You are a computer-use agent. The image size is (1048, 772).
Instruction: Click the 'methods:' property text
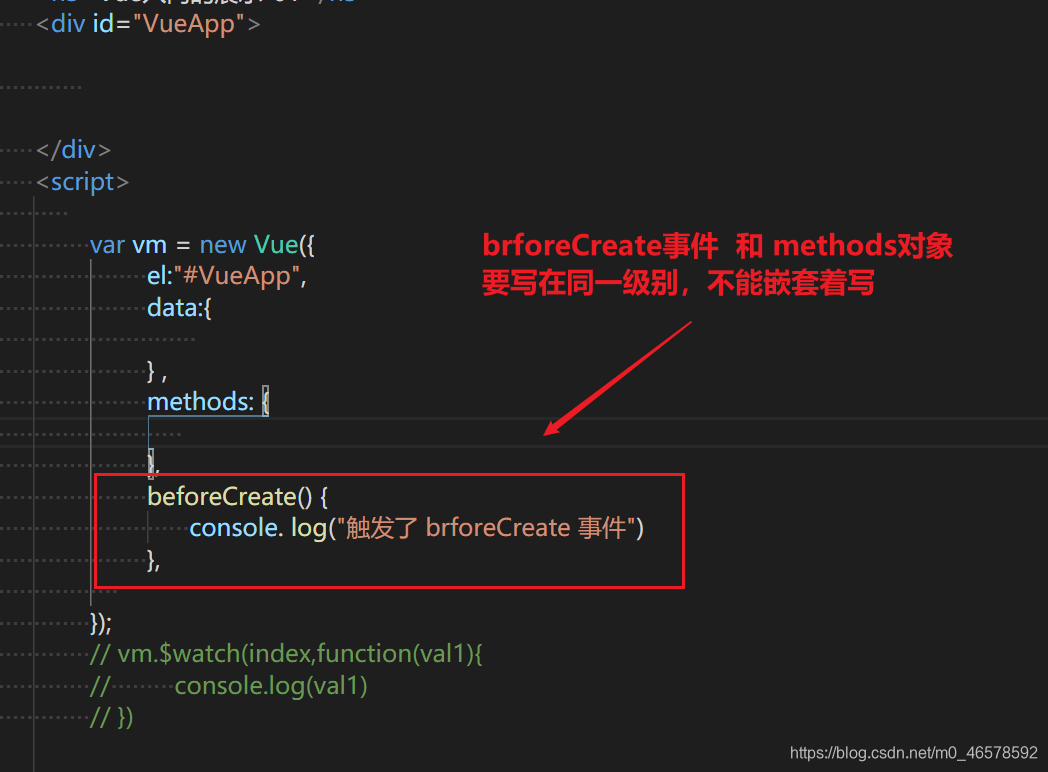[201, 402]
